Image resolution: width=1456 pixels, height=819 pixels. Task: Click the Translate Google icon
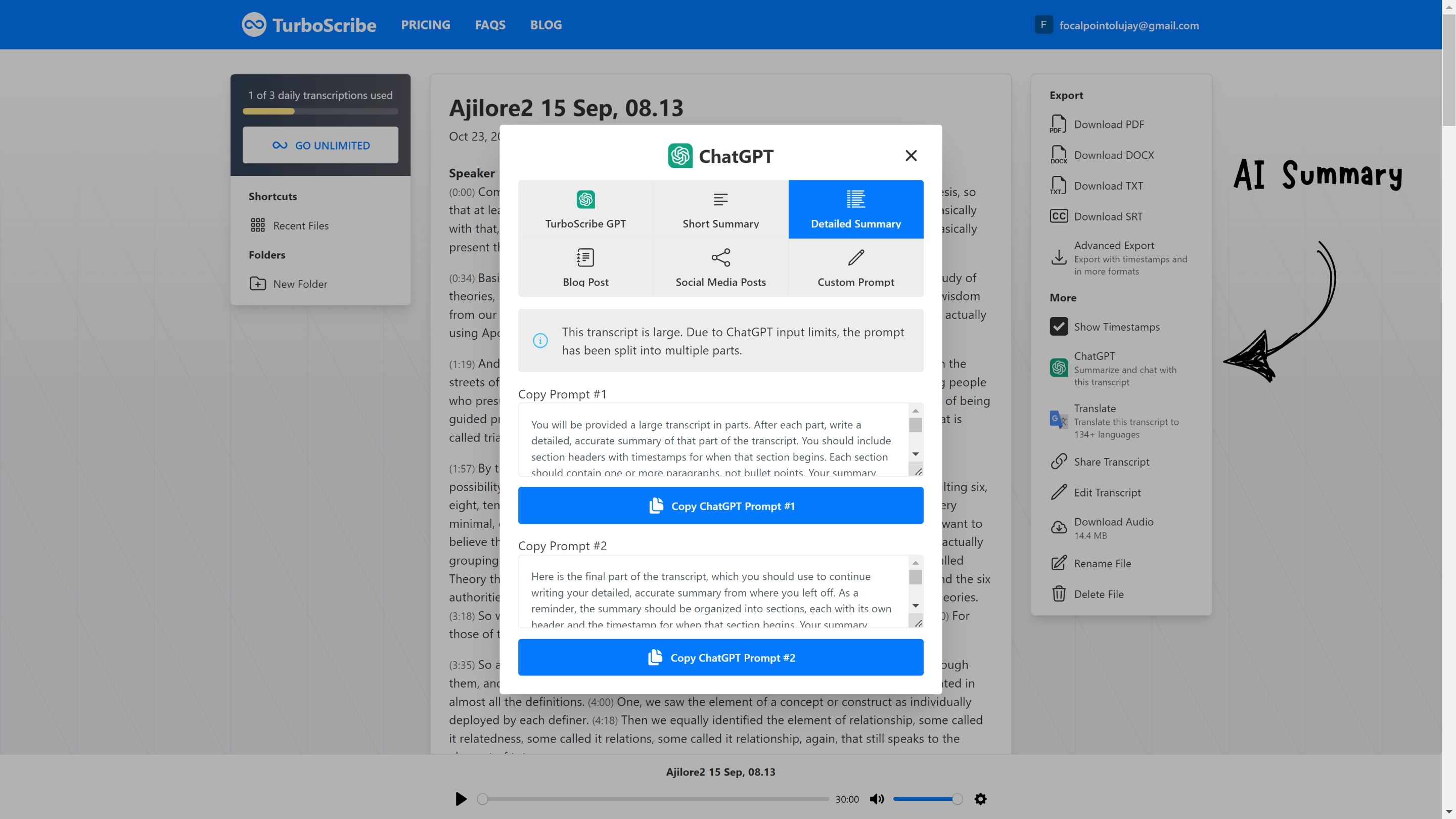[x=1058, y=420]
